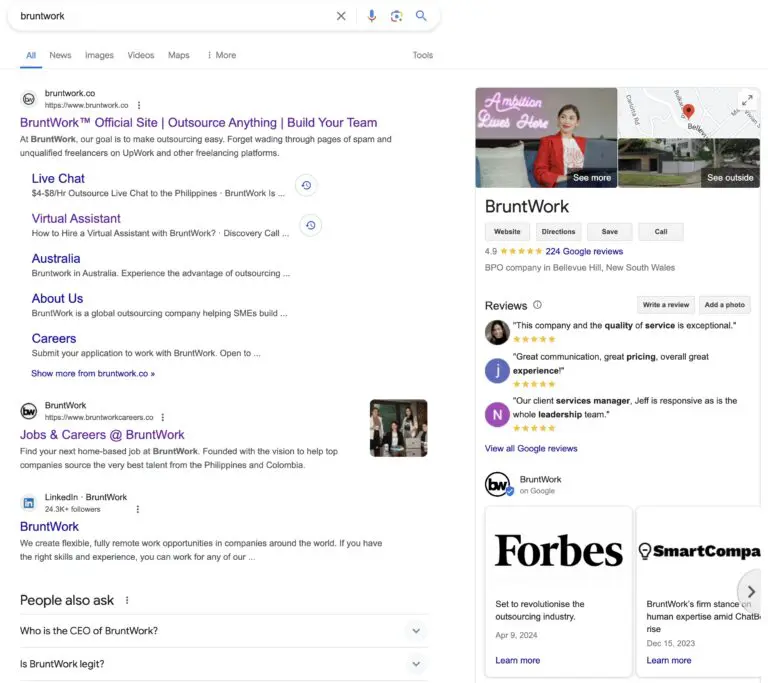
Task: Open 'See outside' street view thumbnail
Action: 689,163
